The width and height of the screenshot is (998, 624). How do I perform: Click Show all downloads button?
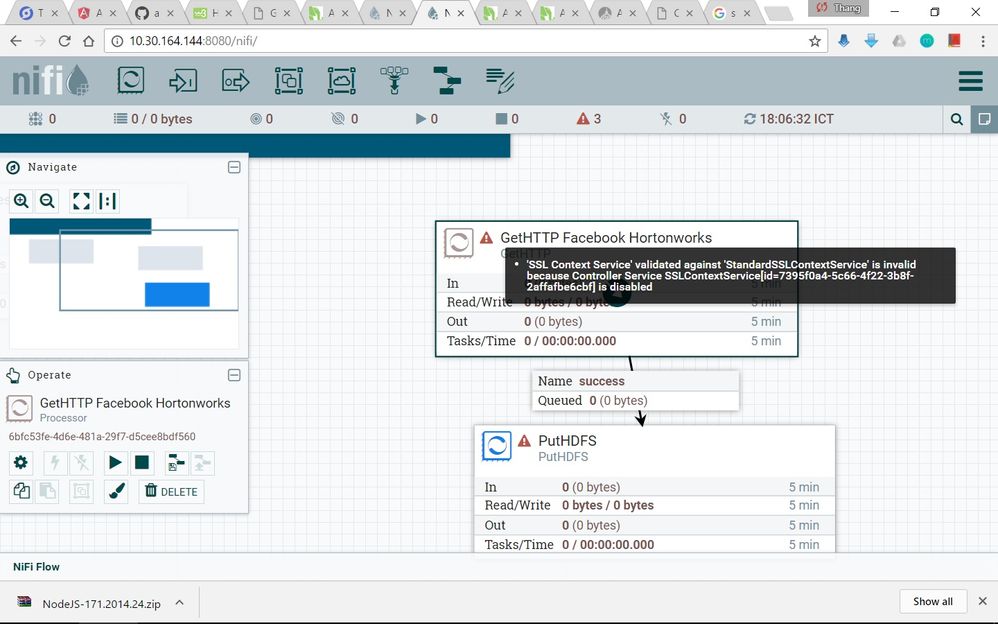tap(932, 601)
